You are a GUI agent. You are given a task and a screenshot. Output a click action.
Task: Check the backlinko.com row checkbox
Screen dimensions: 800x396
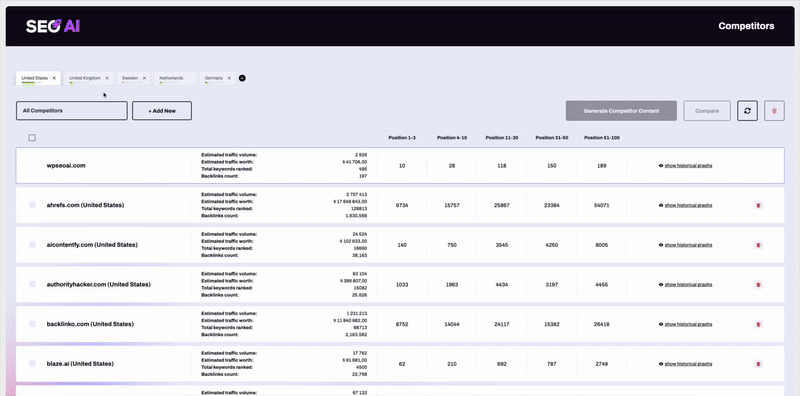[32, 324]
